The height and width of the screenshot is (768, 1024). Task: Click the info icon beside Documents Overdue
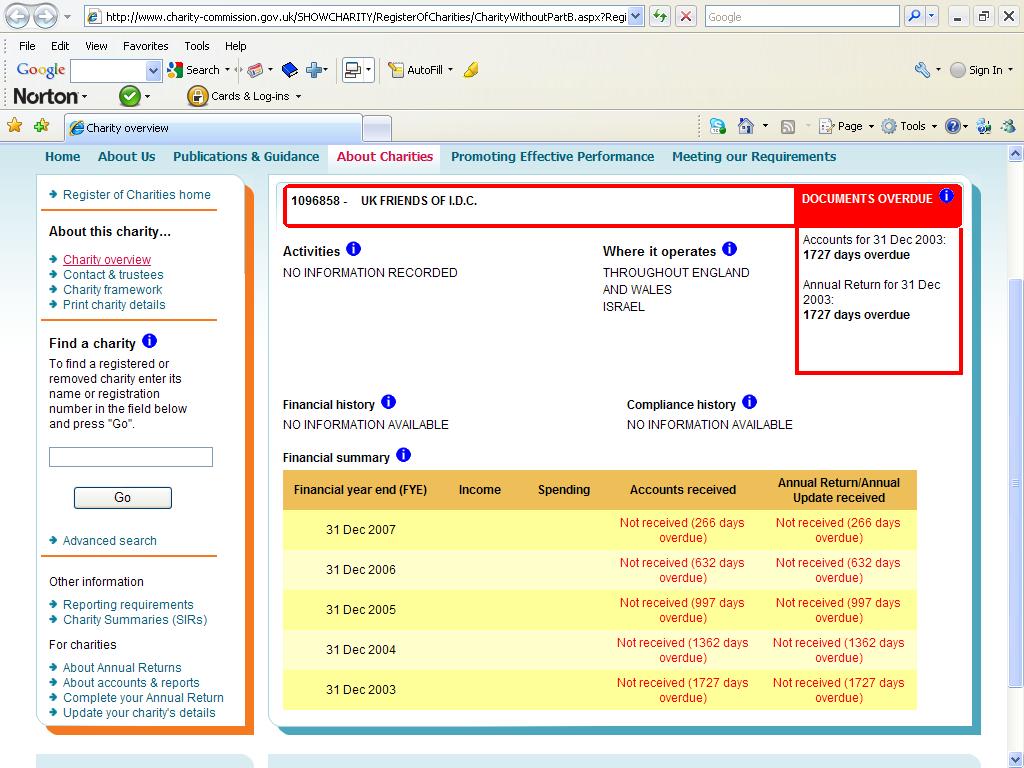coord(946,197)
